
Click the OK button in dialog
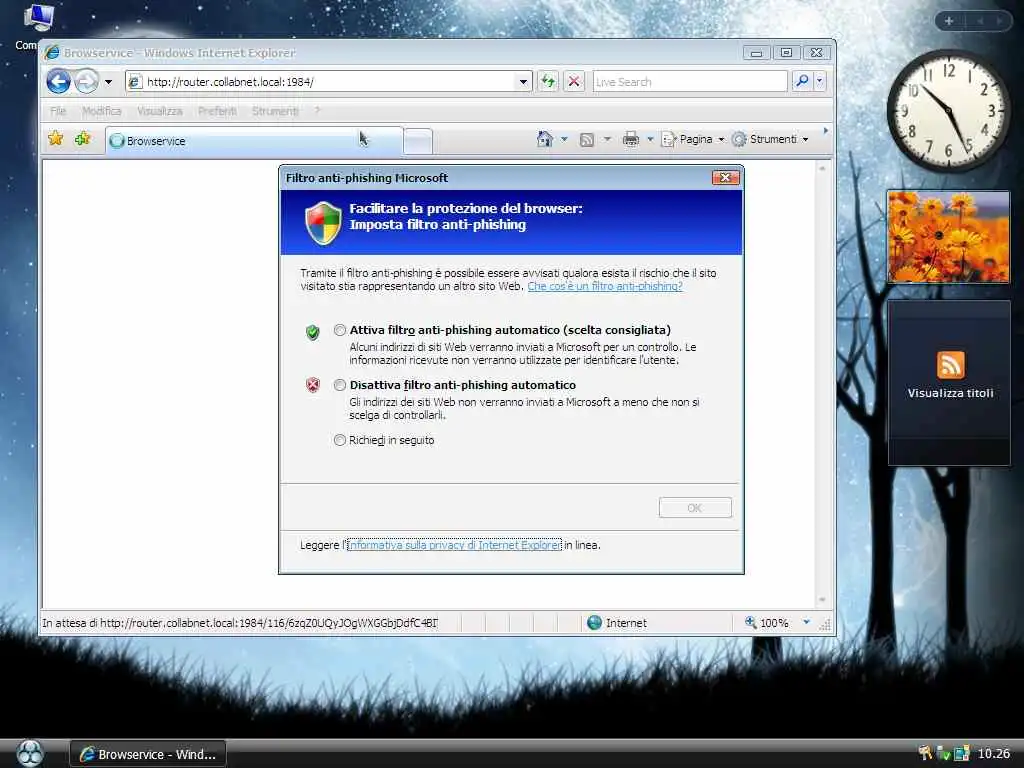695,507
